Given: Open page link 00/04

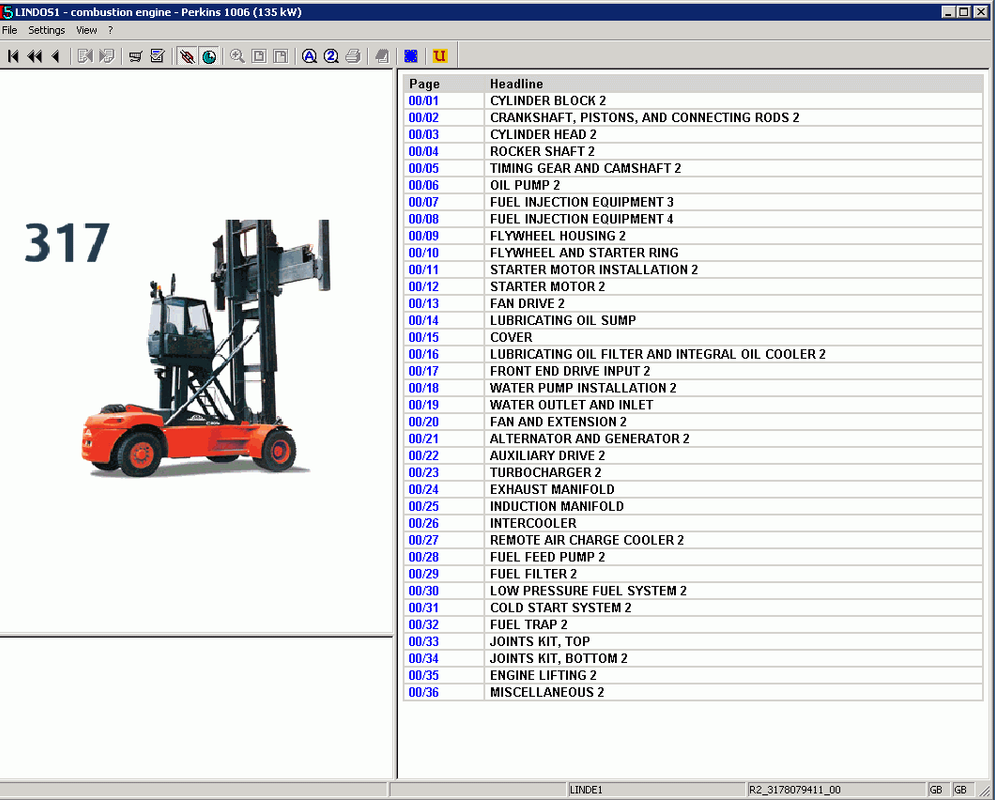Looking at the screenshot, I should 423,152.
